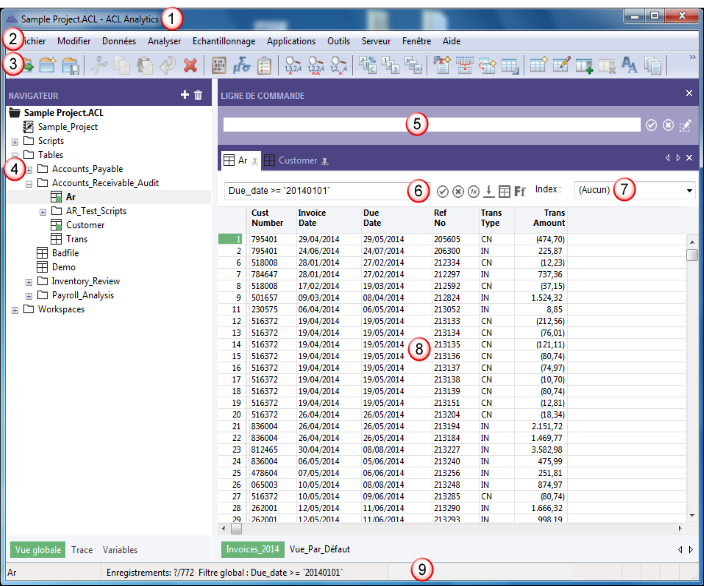Click the trash icon in Navigateur header
This screenshot has height=586, width=704.
click(x=198, y=94)
